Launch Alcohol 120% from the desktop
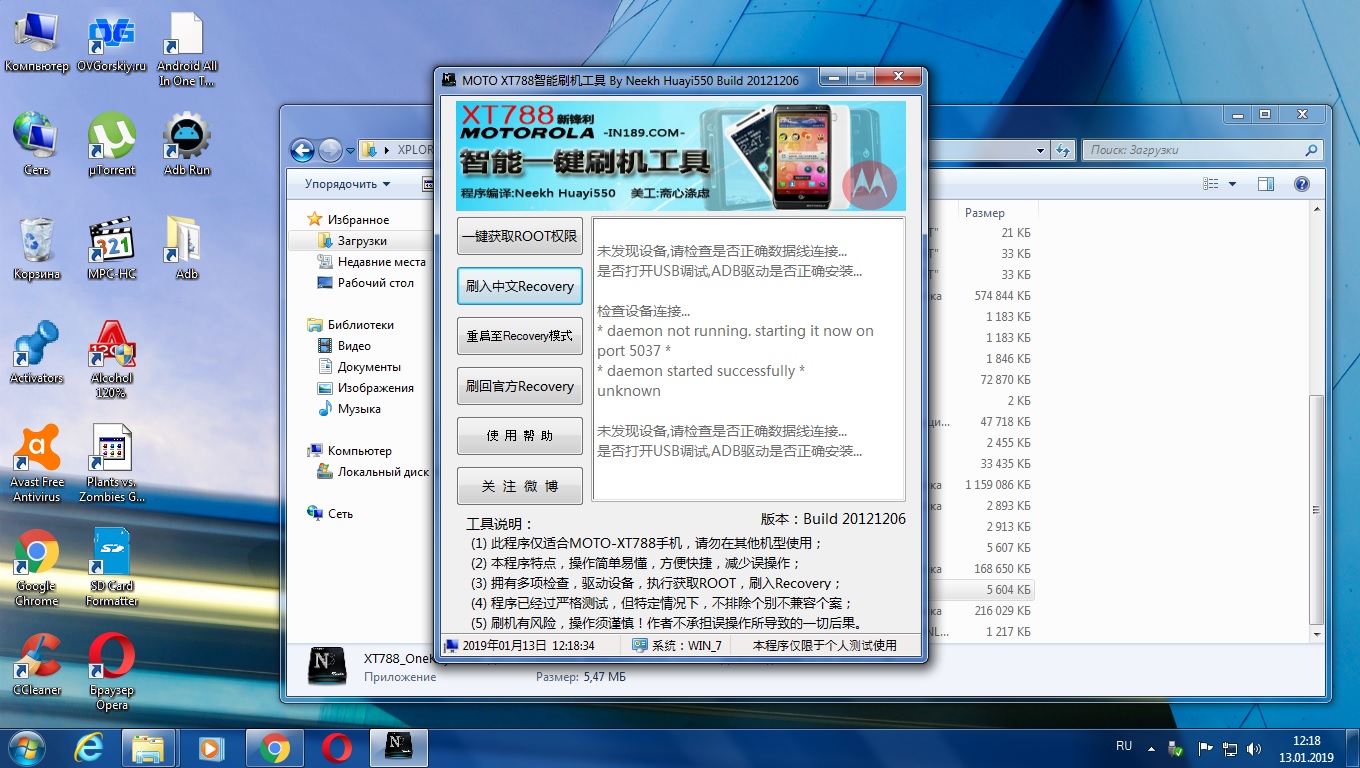 (112, 358)
